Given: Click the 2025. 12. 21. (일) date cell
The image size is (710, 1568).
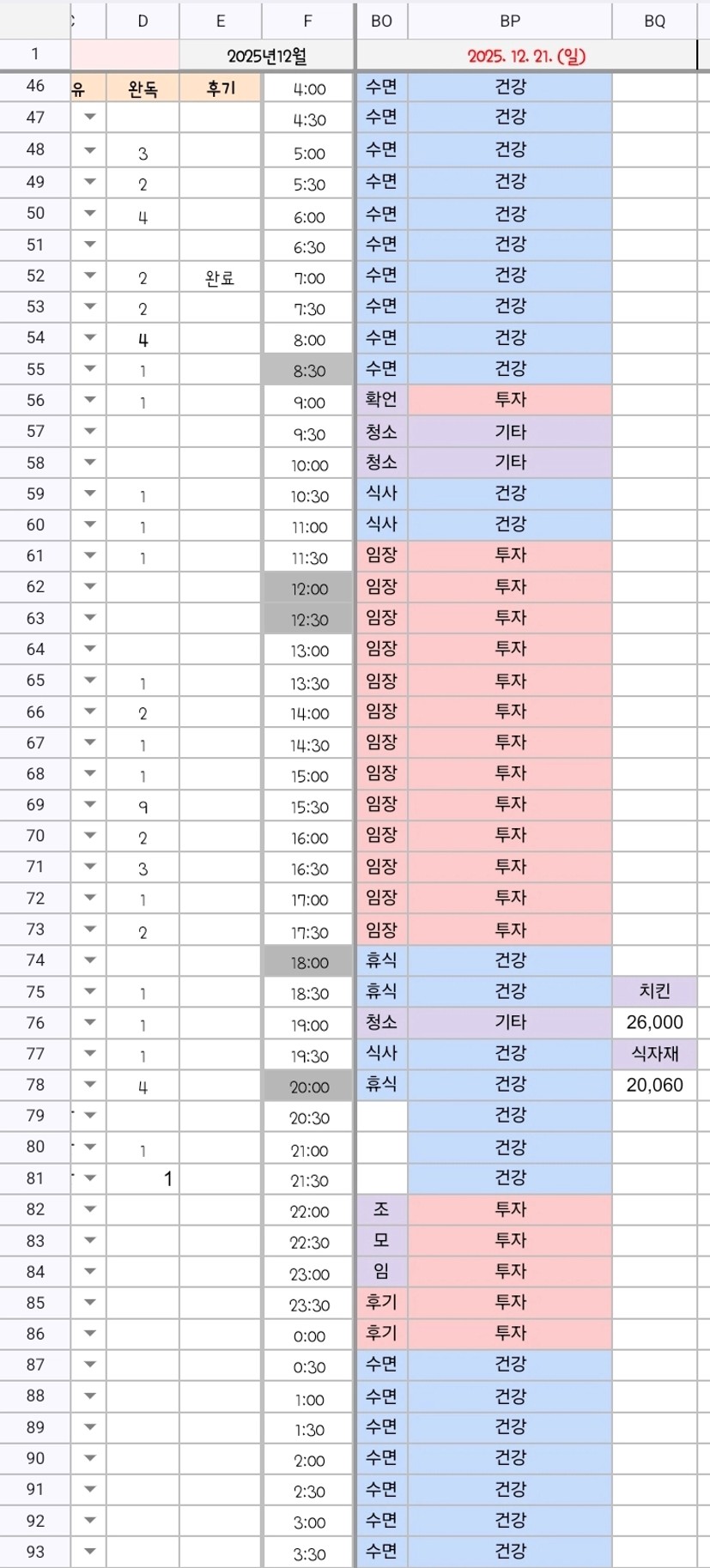Looking at the screenshot, I should 526,57.
